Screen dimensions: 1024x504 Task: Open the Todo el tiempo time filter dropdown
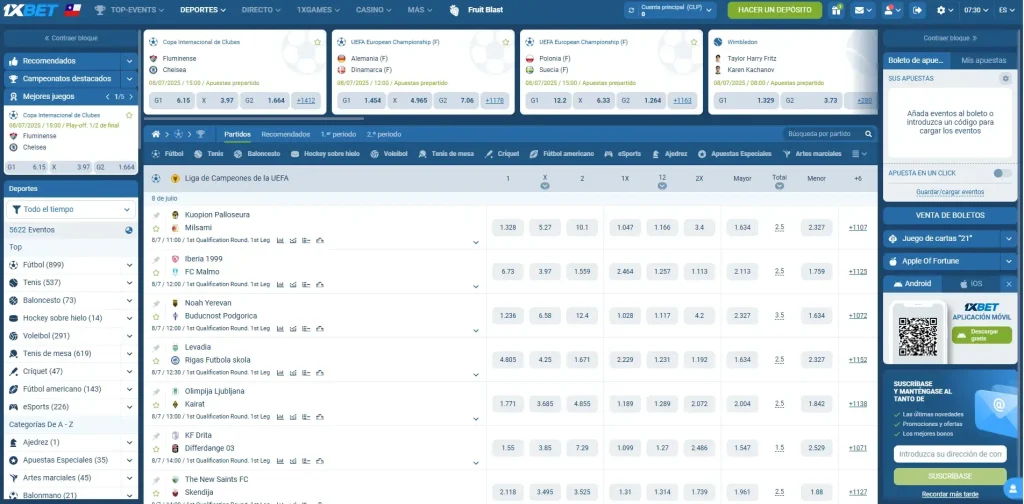point(71,210)
